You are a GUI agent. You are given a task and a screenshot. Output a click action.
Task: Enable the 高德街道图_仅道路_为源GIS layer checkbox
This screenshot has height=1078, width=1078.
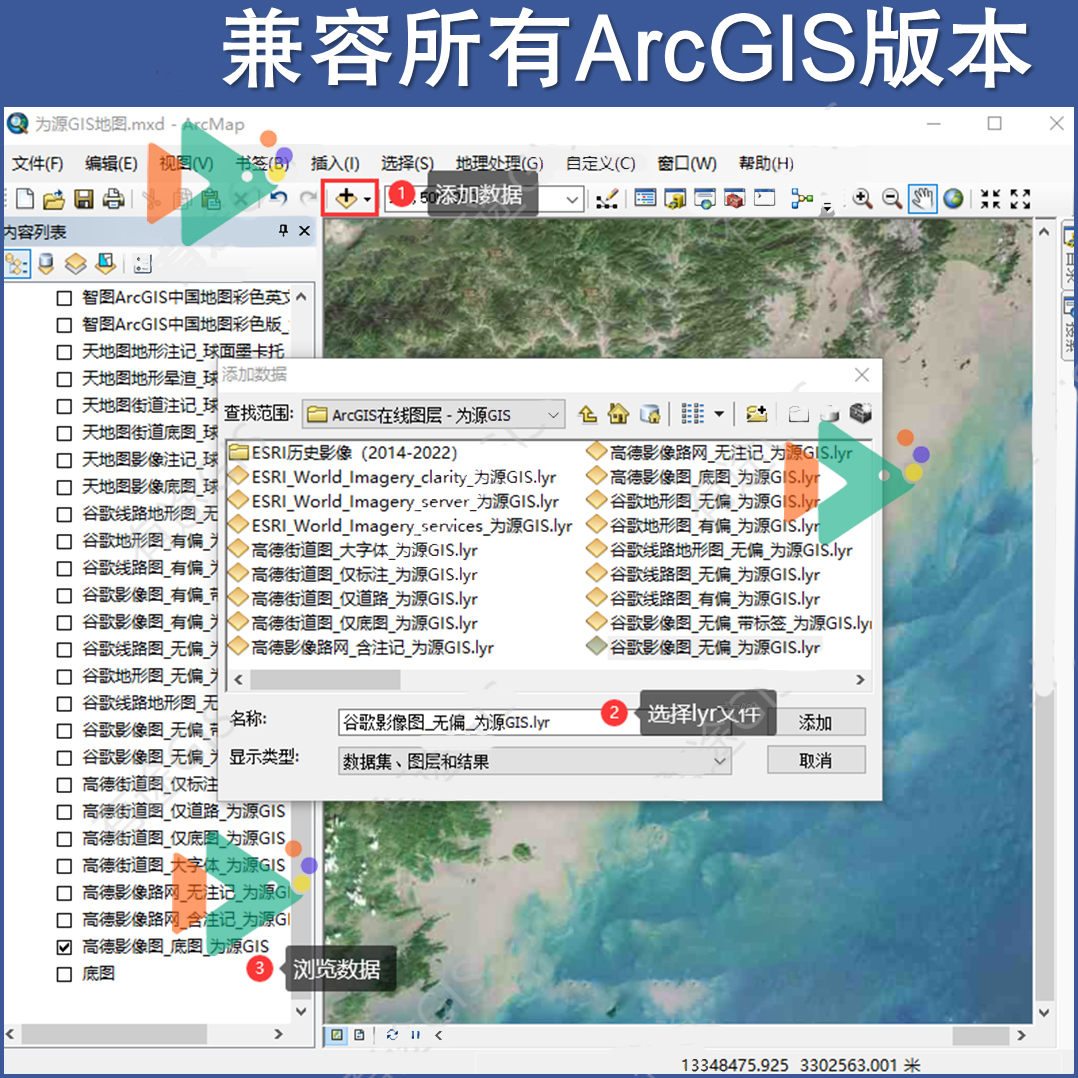click(x=64, y=812)
